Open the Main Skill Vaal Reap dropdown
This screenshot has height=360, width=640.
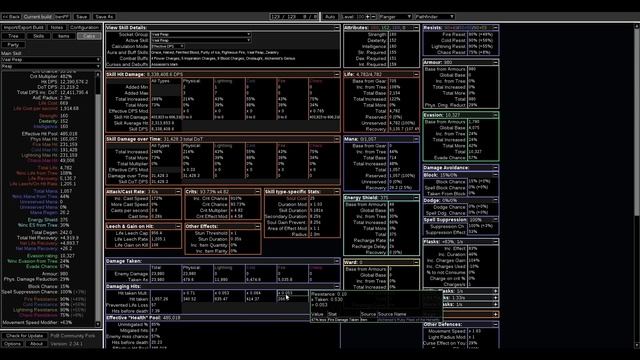(x=51, y=60)
